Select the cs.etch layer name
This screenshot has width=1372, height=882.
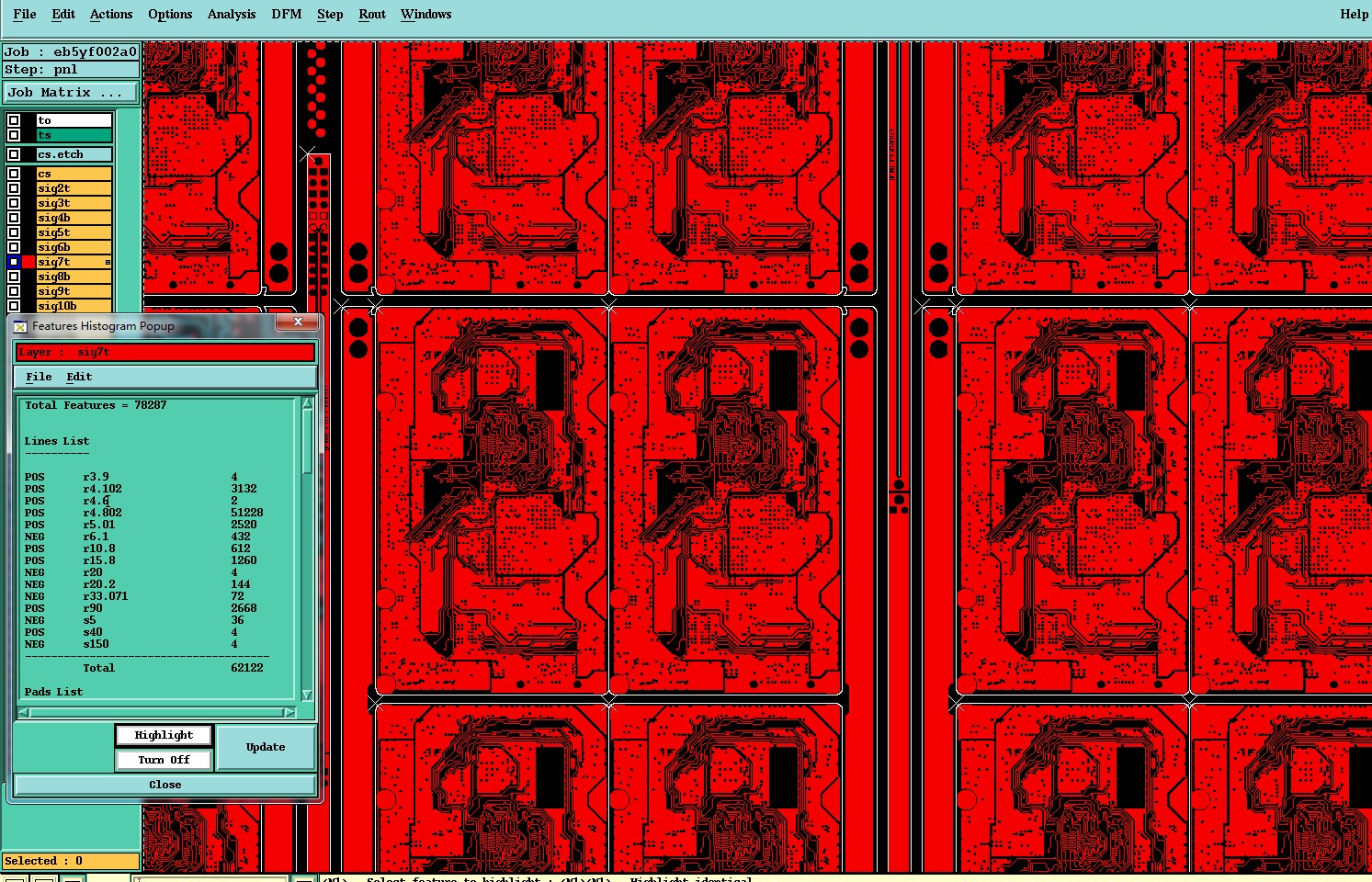74,154
